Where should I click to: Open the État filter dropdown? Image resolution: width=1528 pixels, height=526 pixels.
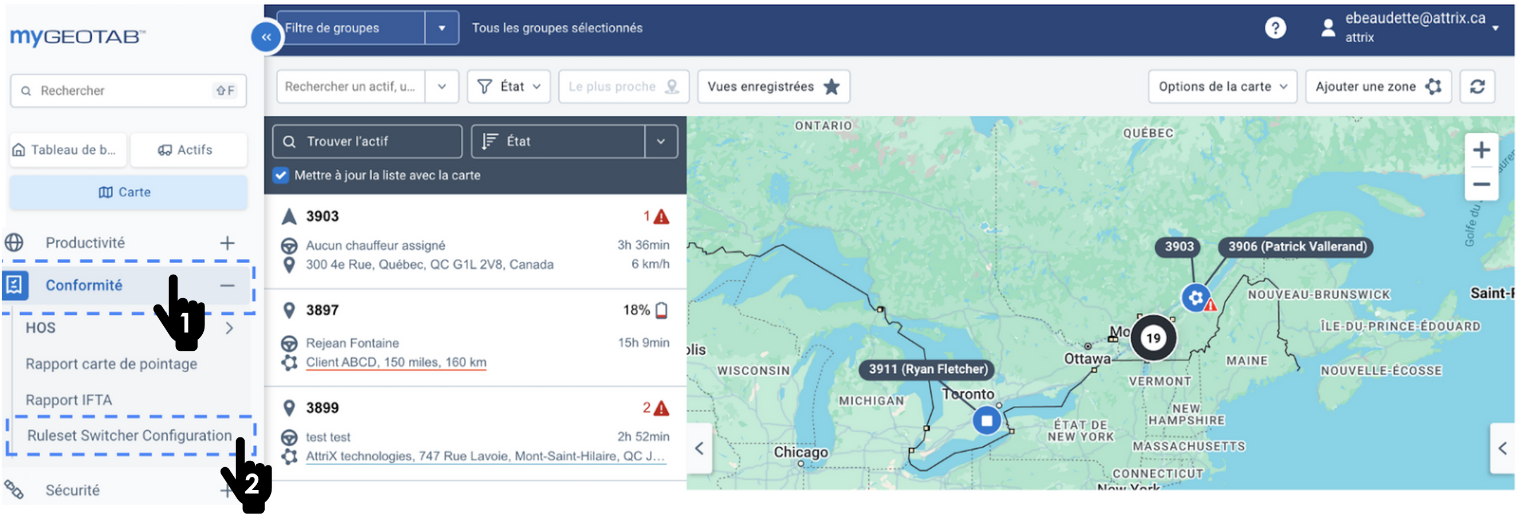click(x=509, y=87)
